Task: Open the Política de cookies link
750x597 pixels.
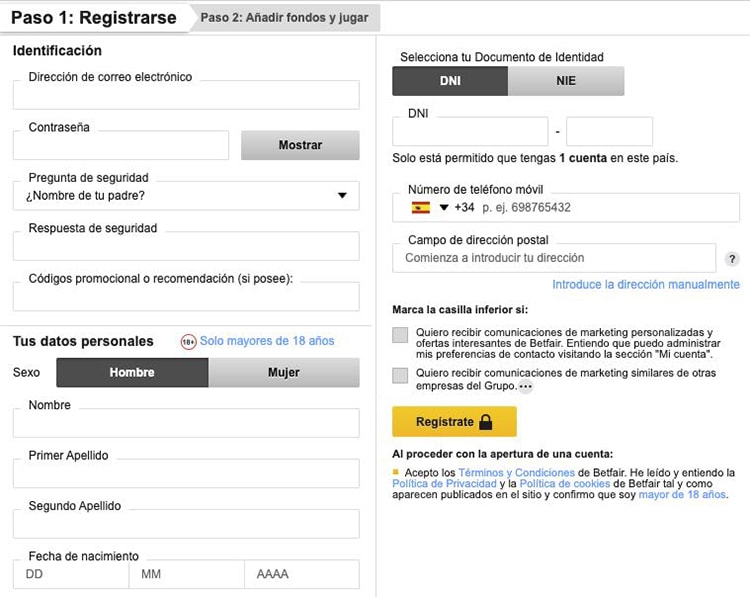Action: [x=565, y=484]
